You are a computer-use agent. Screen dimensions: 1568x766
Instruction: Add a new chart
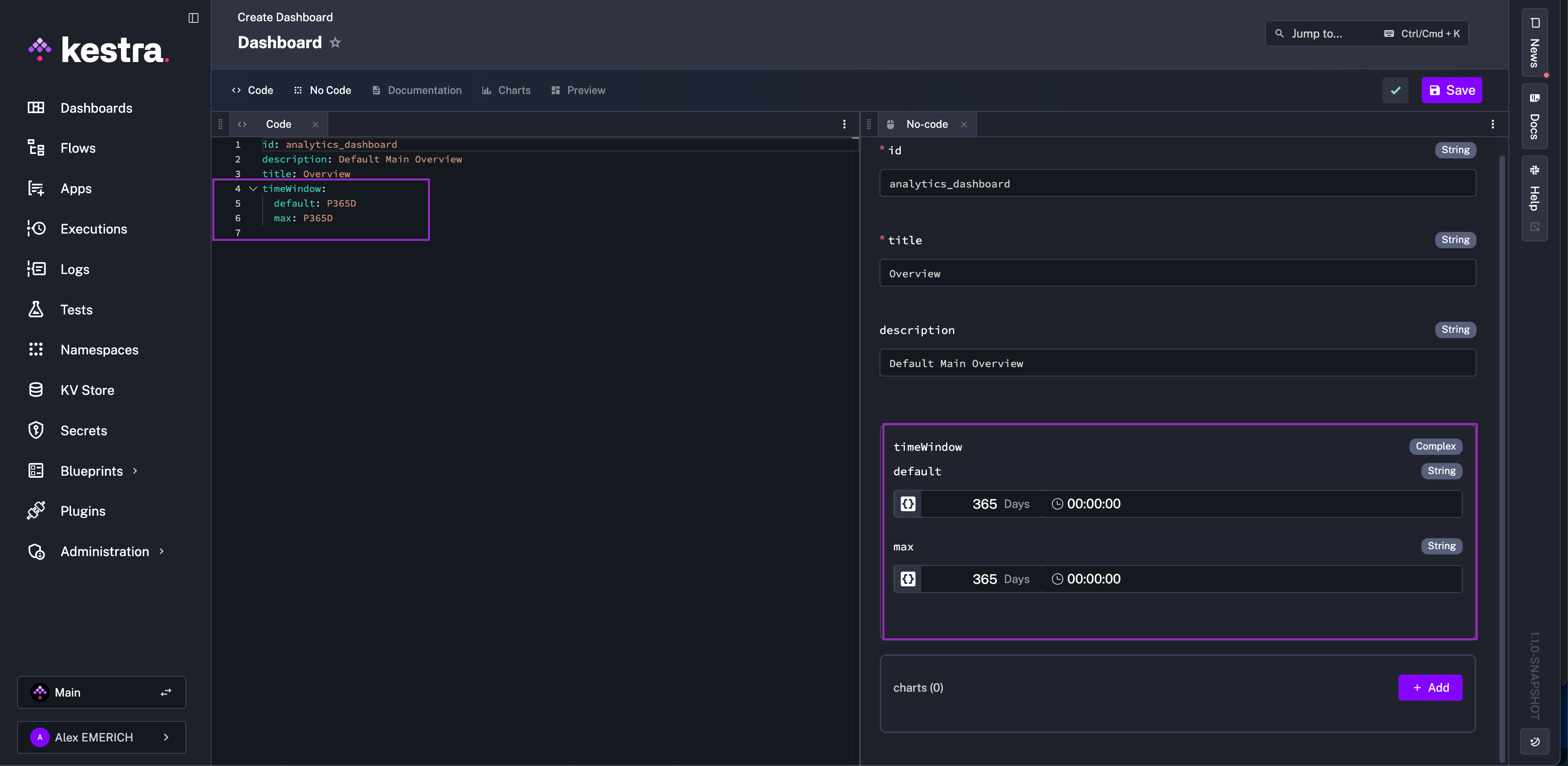tap(1430, 688)
